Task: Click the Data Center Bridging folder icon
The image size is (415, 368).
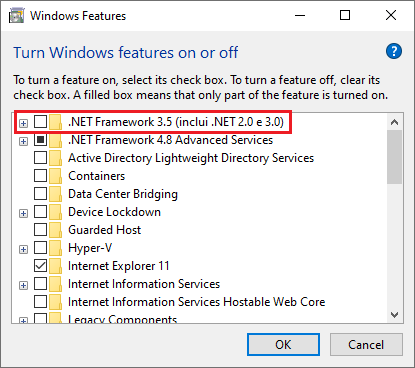Action: 55,194
